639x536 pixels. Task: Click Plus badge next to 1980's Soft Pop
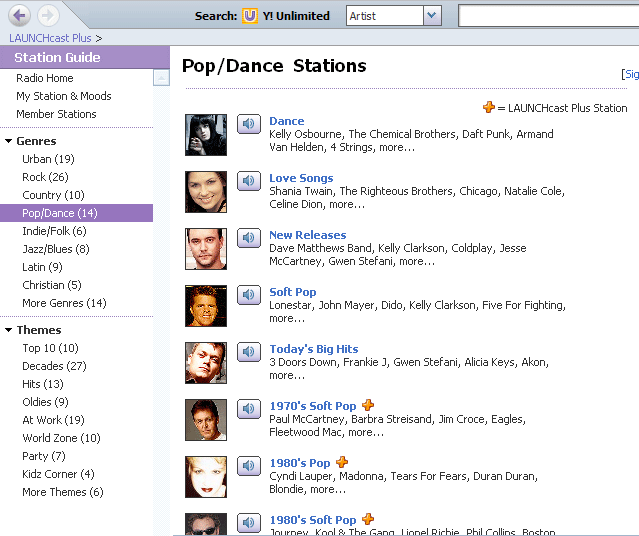click(368, 519)
